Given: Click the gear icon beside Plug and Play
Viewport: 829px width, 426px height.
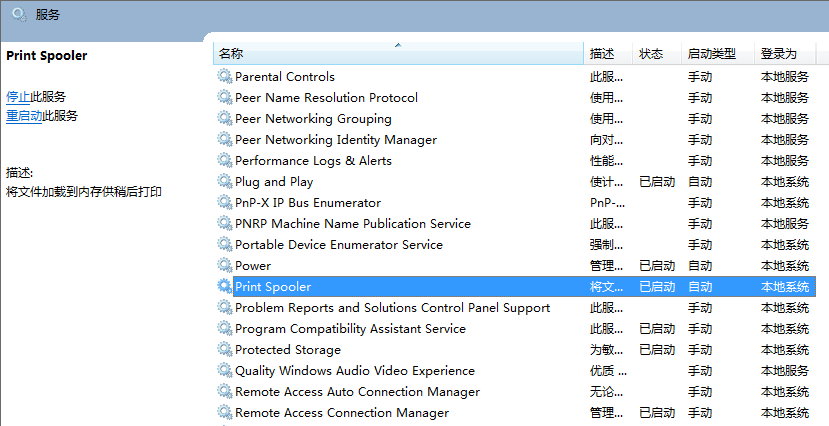Looking at the screenshot, I should pyautogui.click(x=225, y=182).
